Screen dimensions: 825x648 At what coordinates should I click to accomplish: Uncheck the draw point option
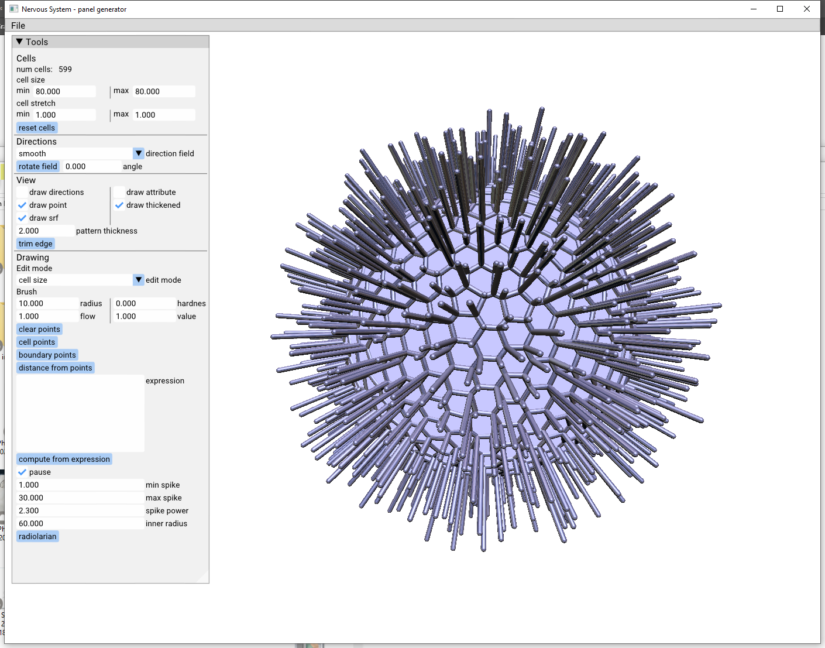22,205
